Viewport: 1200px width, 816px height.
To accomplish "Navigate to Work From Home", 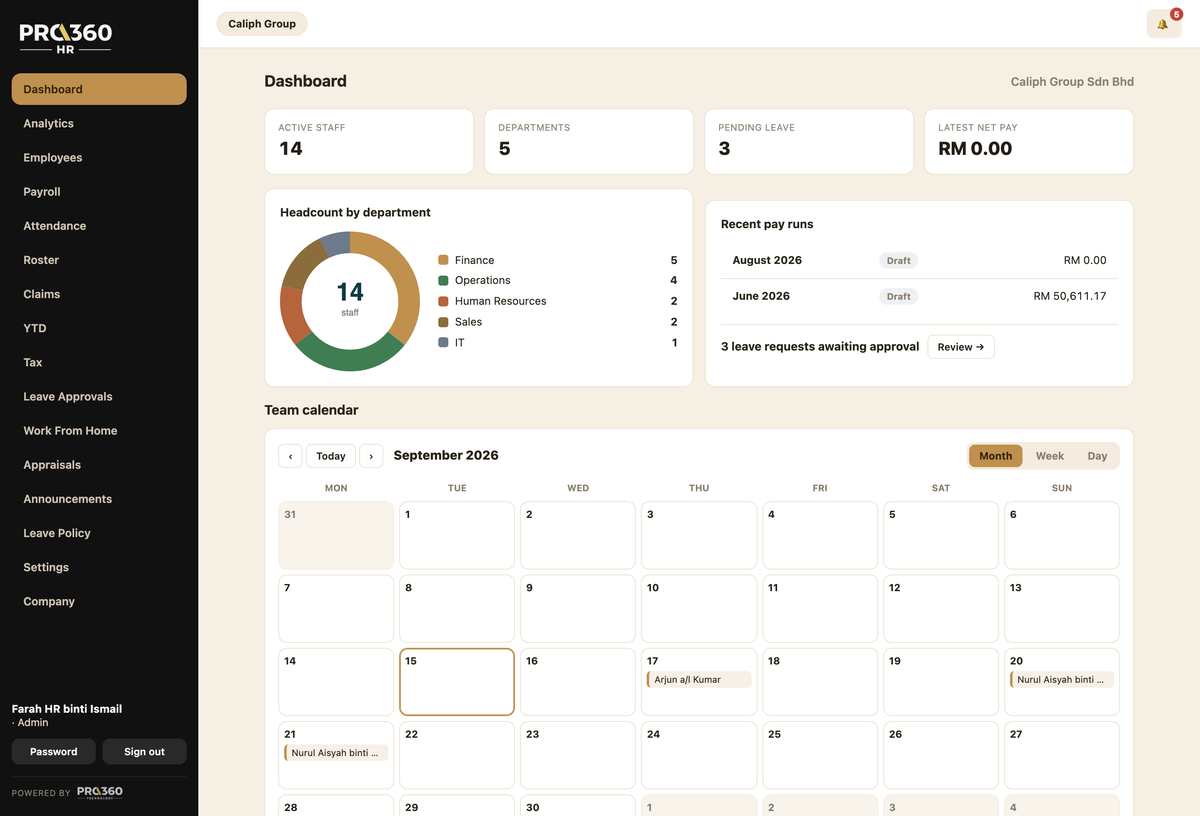I will pyautogui.click(x=99, y=430).
